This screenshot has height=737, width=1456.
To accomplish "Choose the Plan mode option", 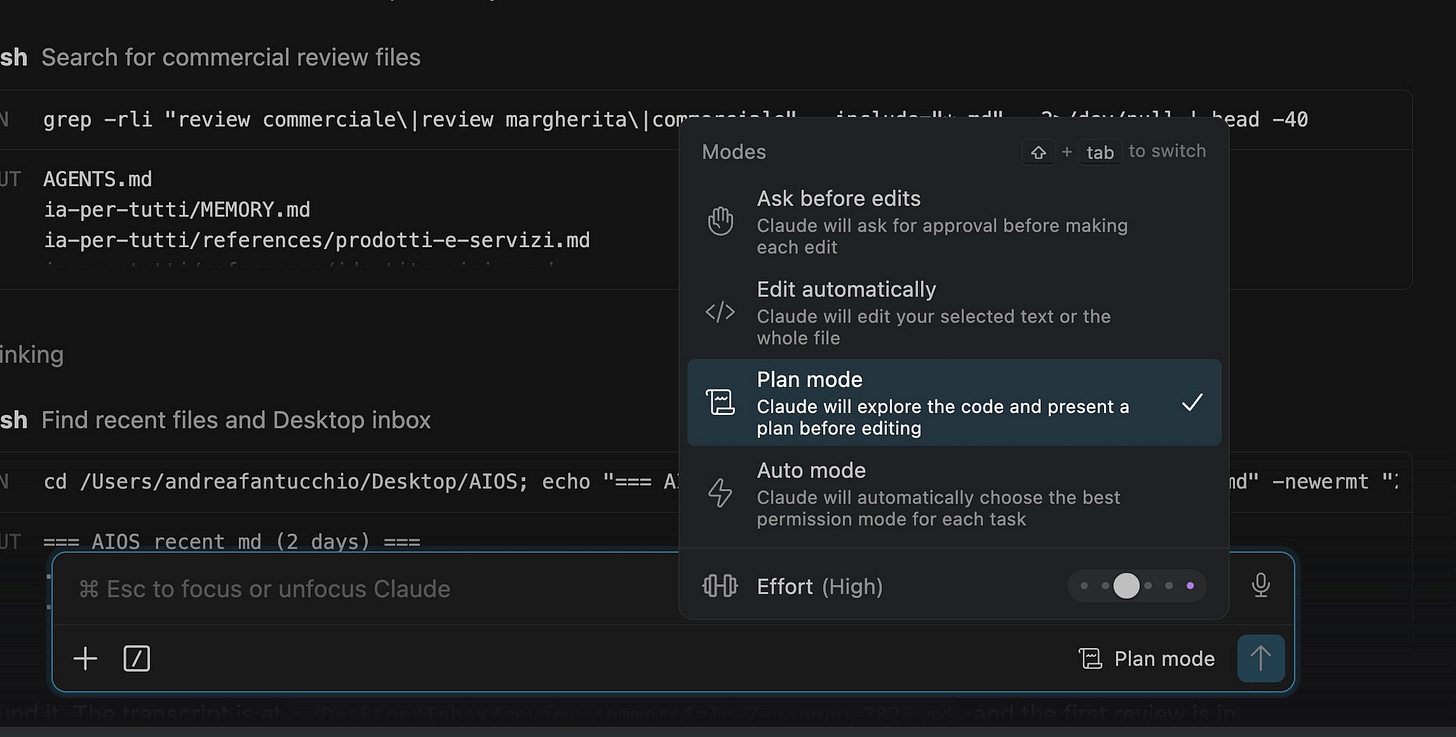I will [x=954, y=403].
